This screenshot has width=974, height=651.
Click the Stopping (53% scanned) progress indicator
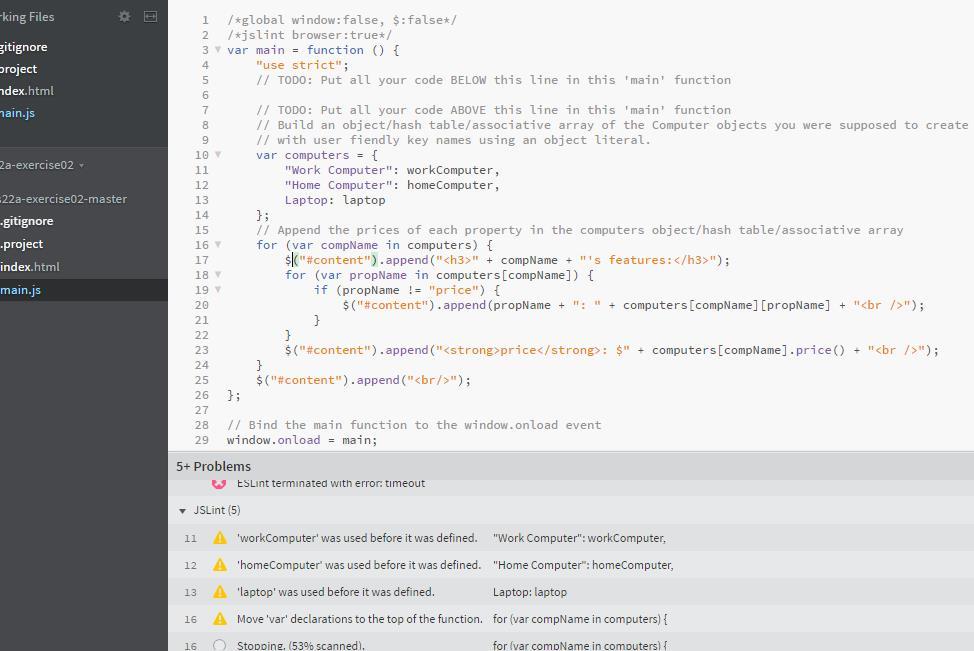[x=219, y=644]
